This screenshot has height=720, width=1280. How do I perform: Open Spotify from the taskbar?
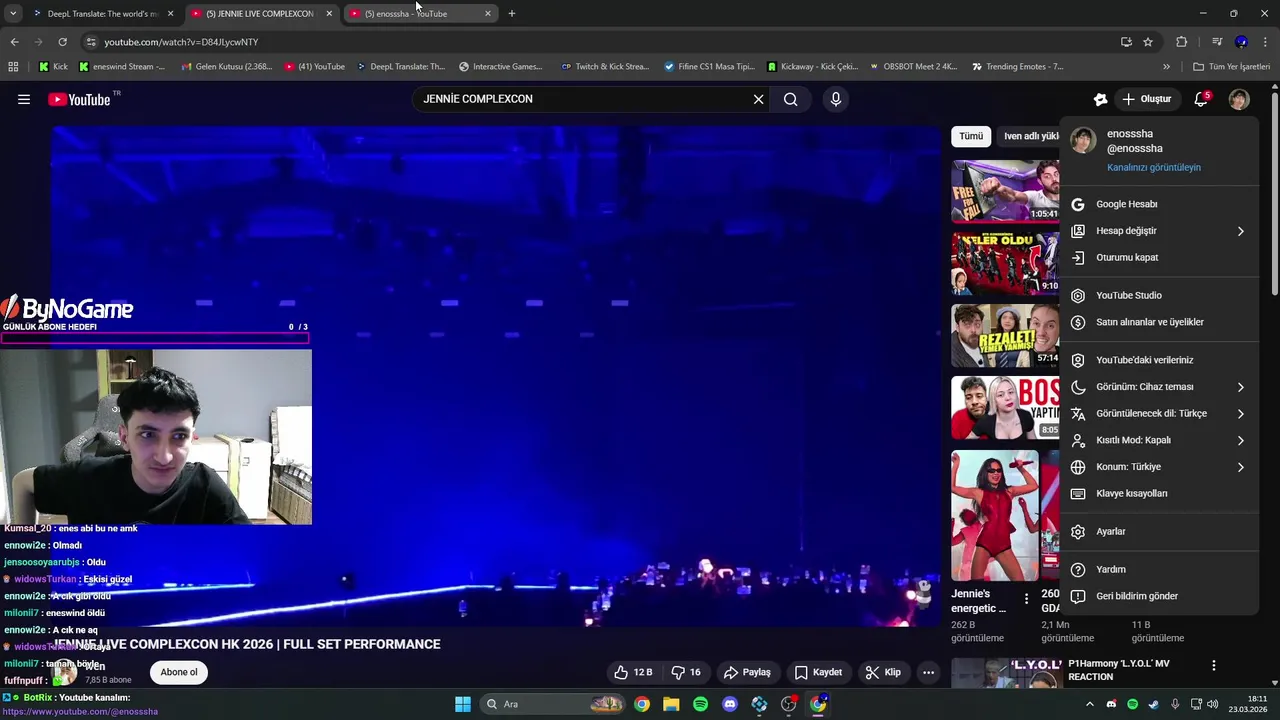point(700,704)
